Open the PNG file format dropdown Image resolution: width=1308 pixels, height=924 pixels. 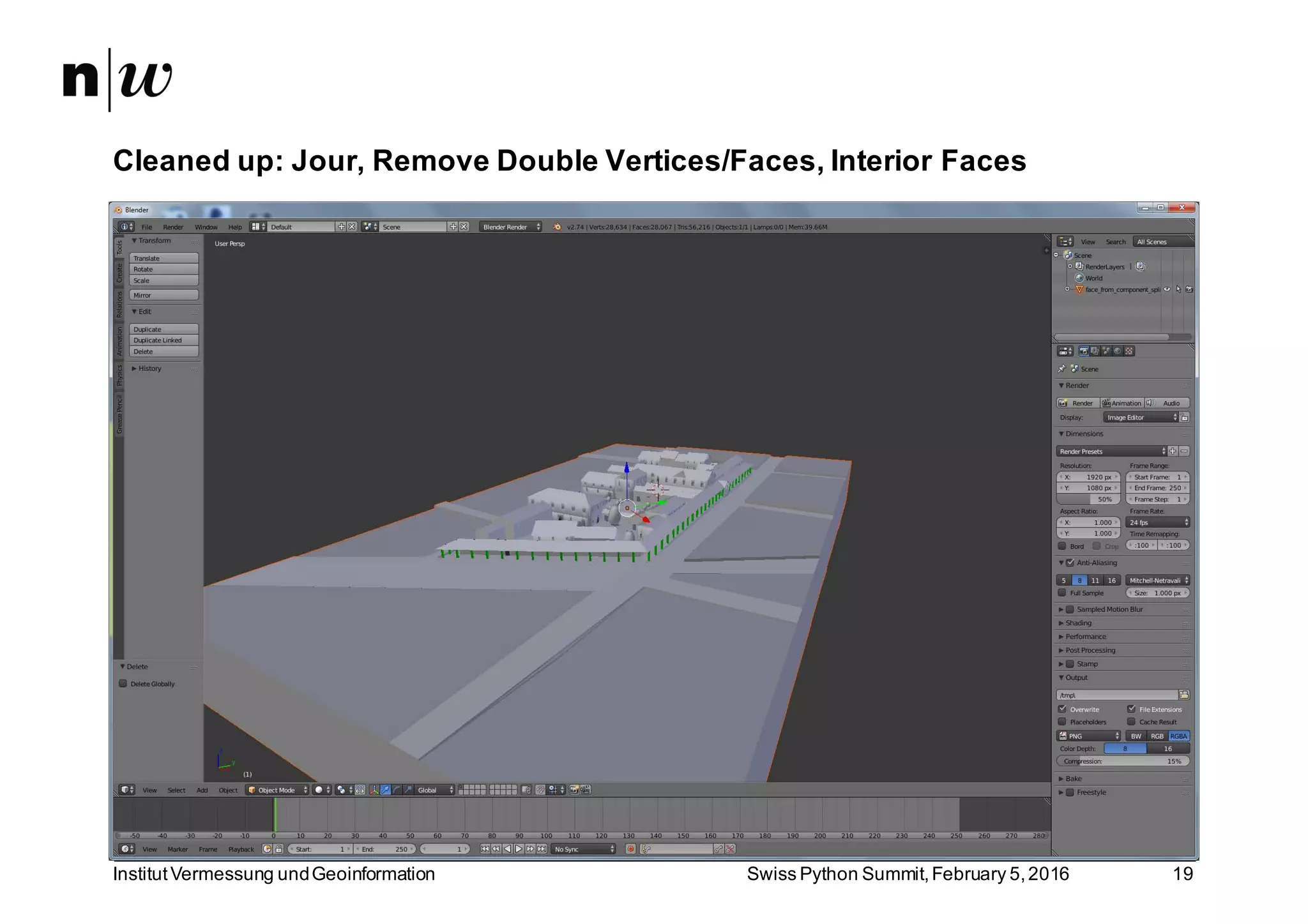1089,736
